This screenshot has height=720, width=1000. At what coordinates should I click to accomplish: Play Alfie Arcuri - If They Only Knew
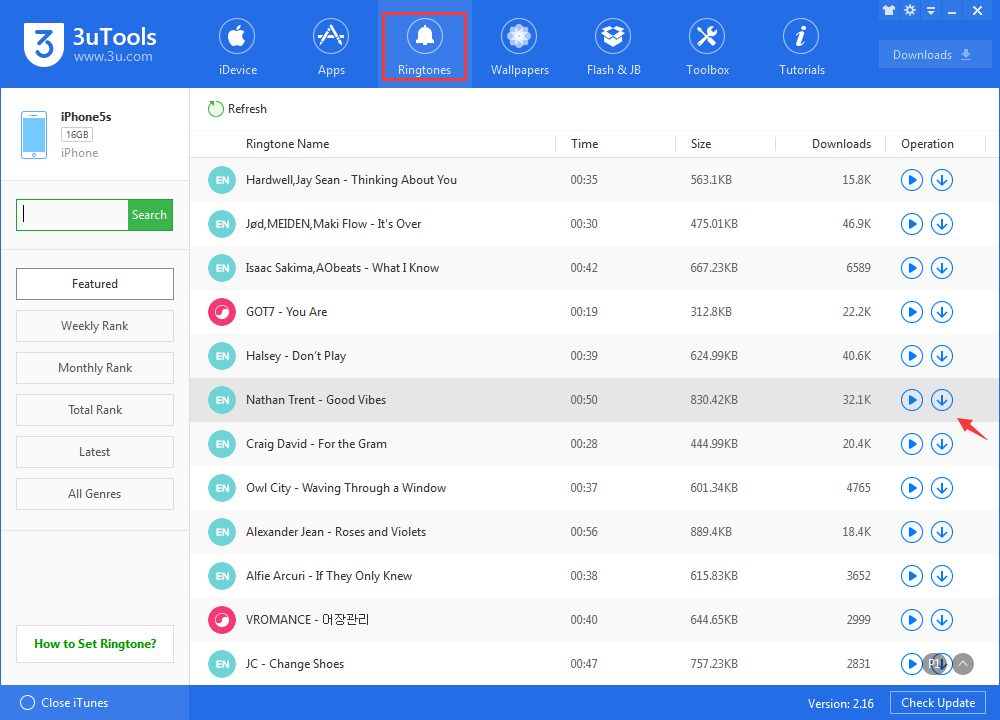click(x=912, y=576)
